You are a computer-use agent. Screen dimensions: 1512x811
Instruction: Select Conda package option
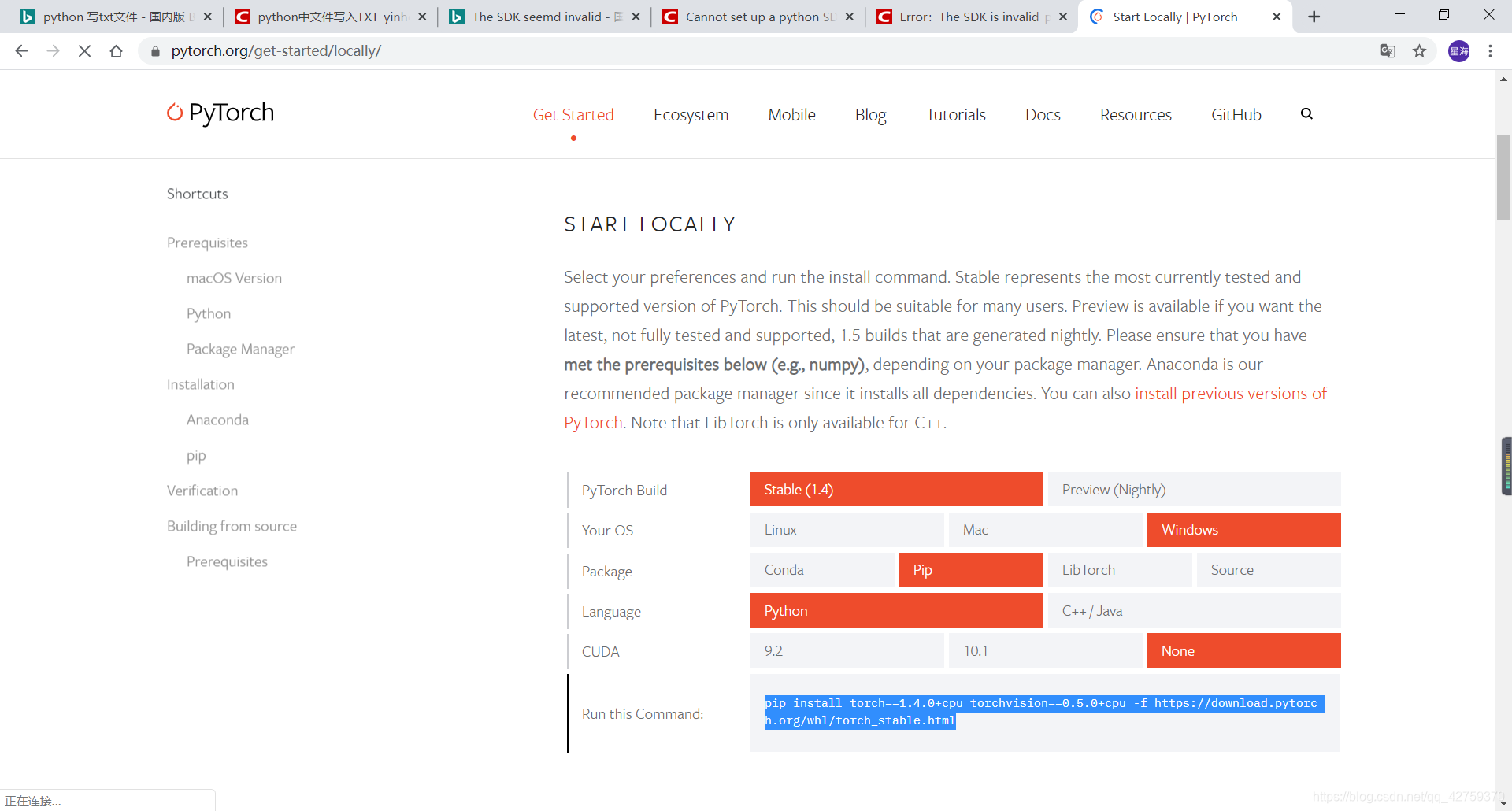(x=822, y=570)
